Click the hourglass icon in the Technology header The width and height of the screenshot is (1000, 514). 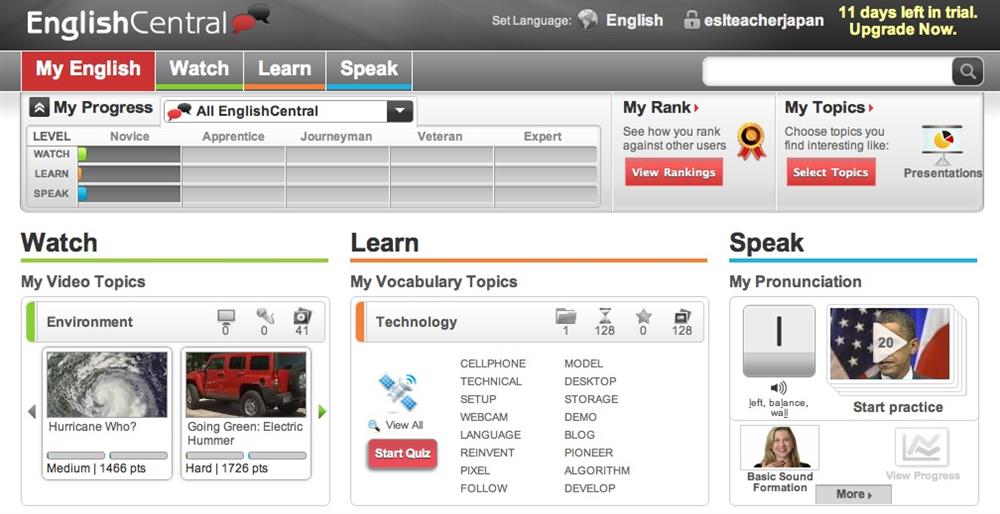pyautogui.click(x=605, y=316)
